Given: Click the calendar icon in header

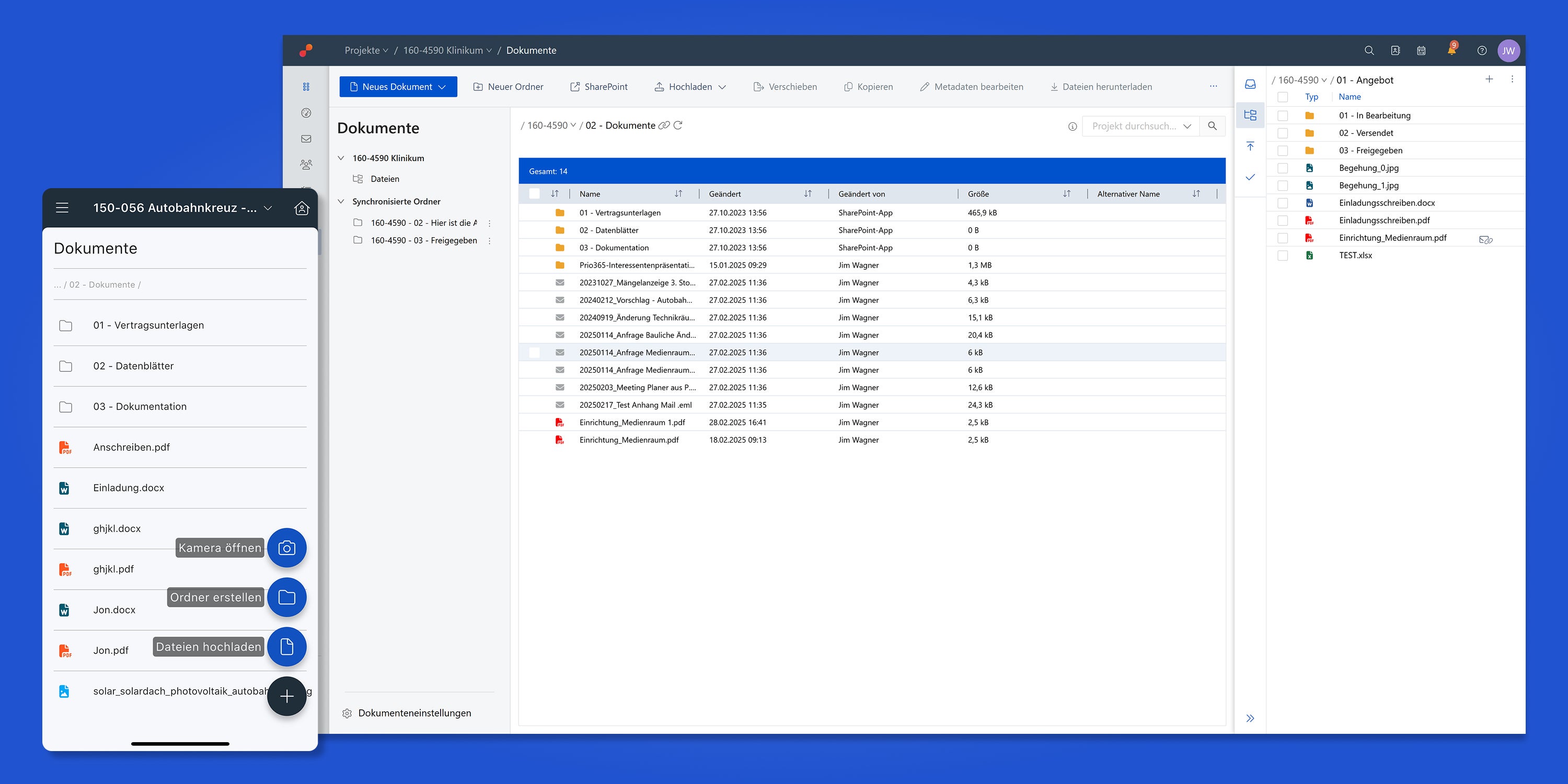Looking at the screenshot, I should (1421, 51).
